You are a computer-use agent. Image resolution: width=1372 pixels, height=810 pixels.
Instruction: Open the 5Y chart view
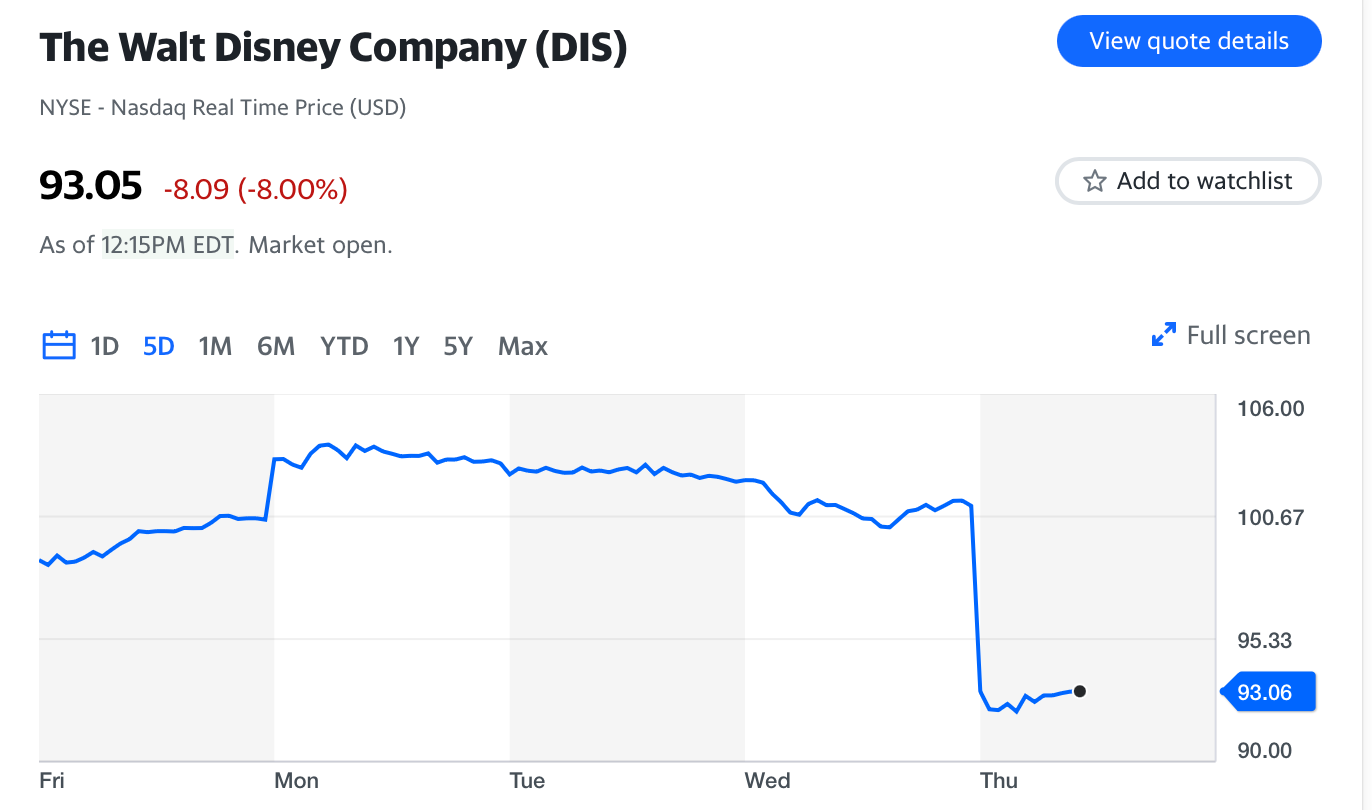pos(457,345)
